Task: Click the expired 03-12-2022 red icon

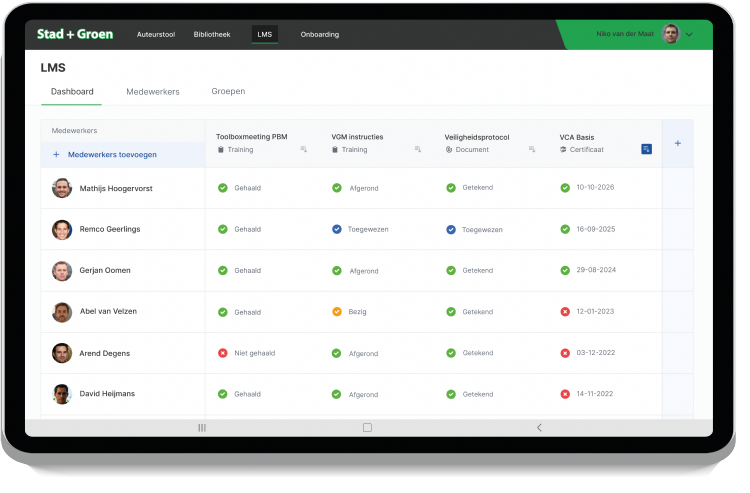Action: tap(565, 353)
